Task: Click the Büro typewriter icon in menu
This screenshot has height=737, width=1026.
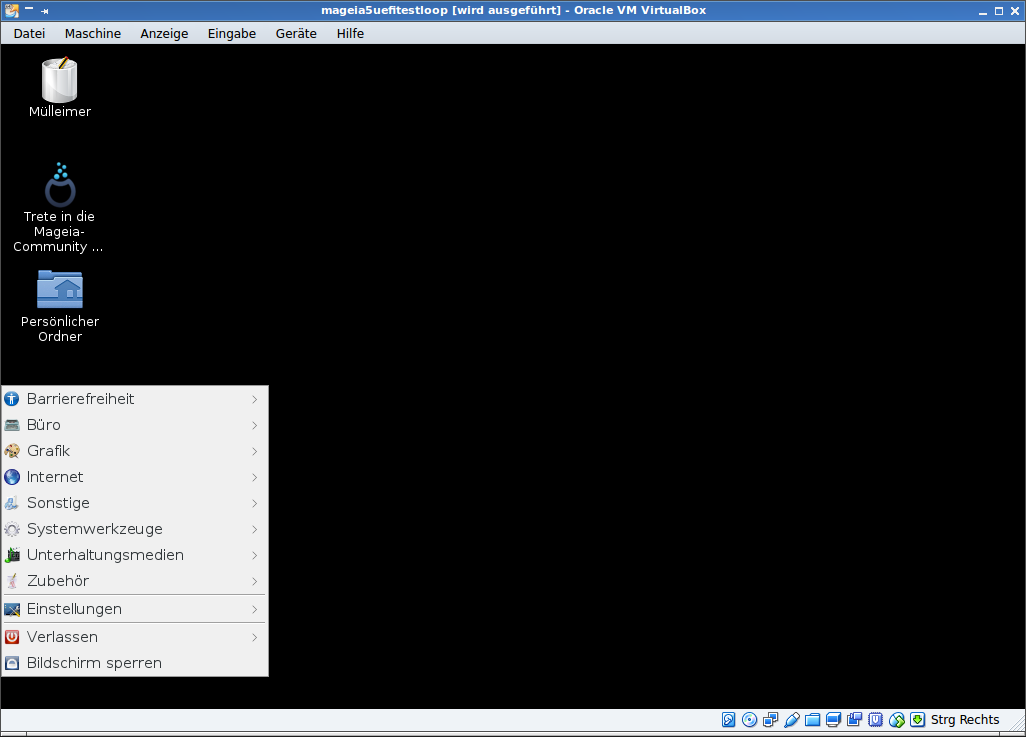Action: (12, 425)
